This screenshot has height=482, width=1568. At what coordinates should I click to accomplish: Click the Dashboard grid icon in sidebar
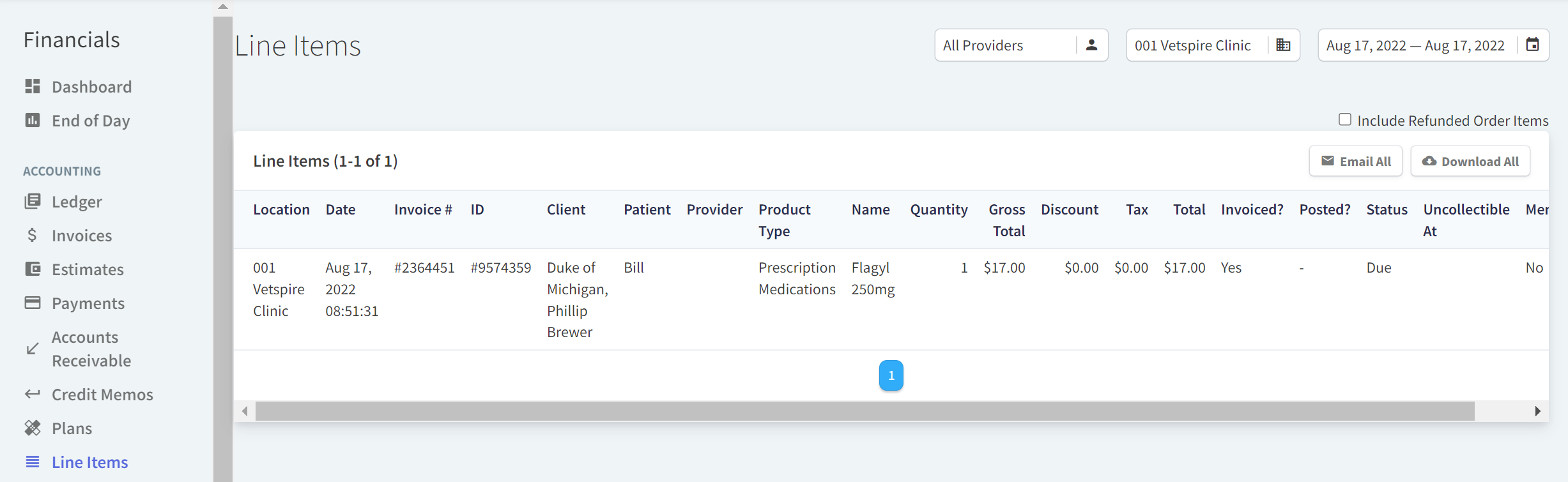33,86
